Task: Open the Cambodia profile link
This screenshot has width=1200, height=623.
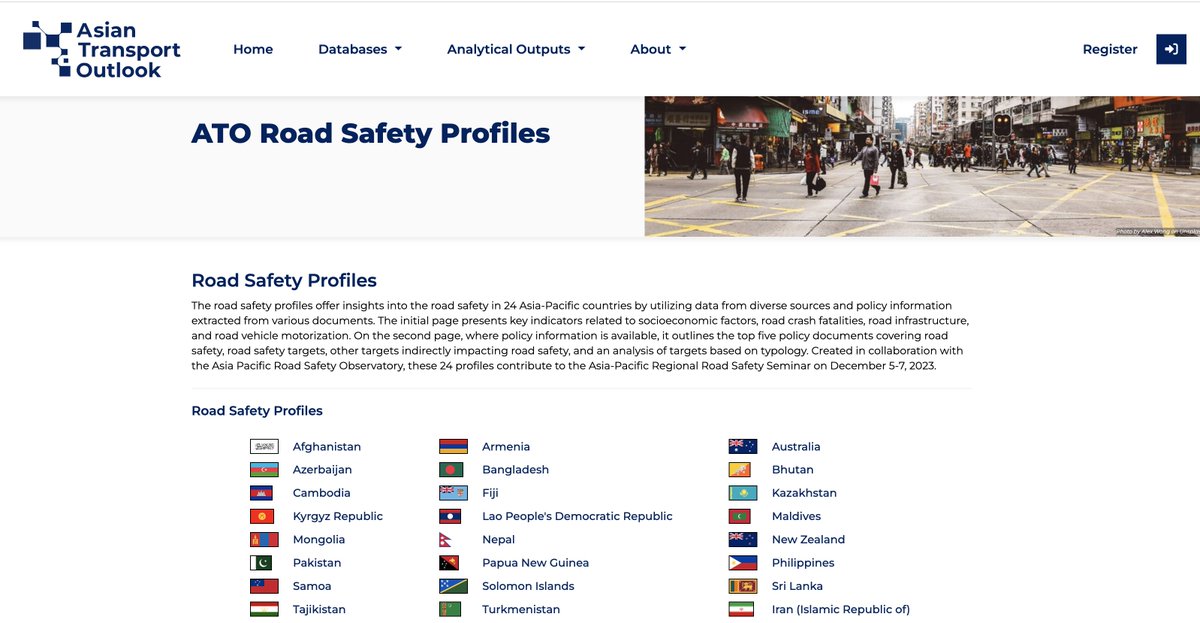Action: point(322,493)
